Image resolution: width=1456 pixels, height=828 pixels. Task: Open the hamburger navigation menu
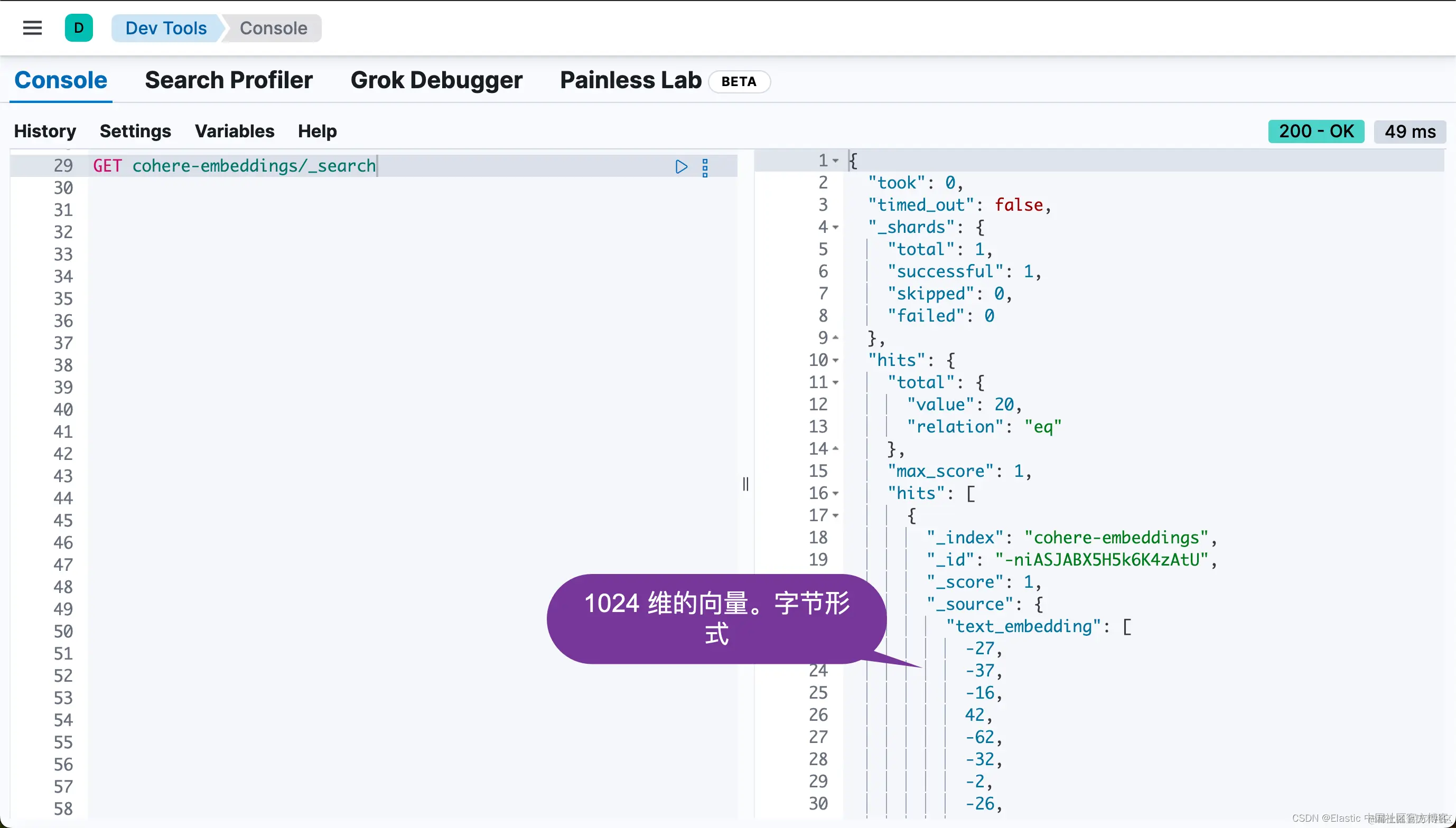32,28
